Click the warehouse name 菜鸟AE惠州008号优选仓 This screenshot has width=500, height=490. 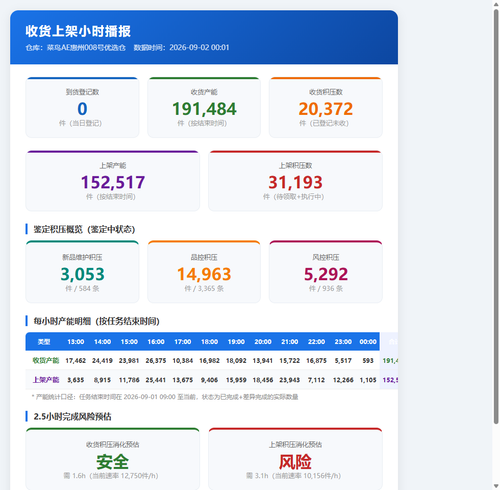[86, 48]
